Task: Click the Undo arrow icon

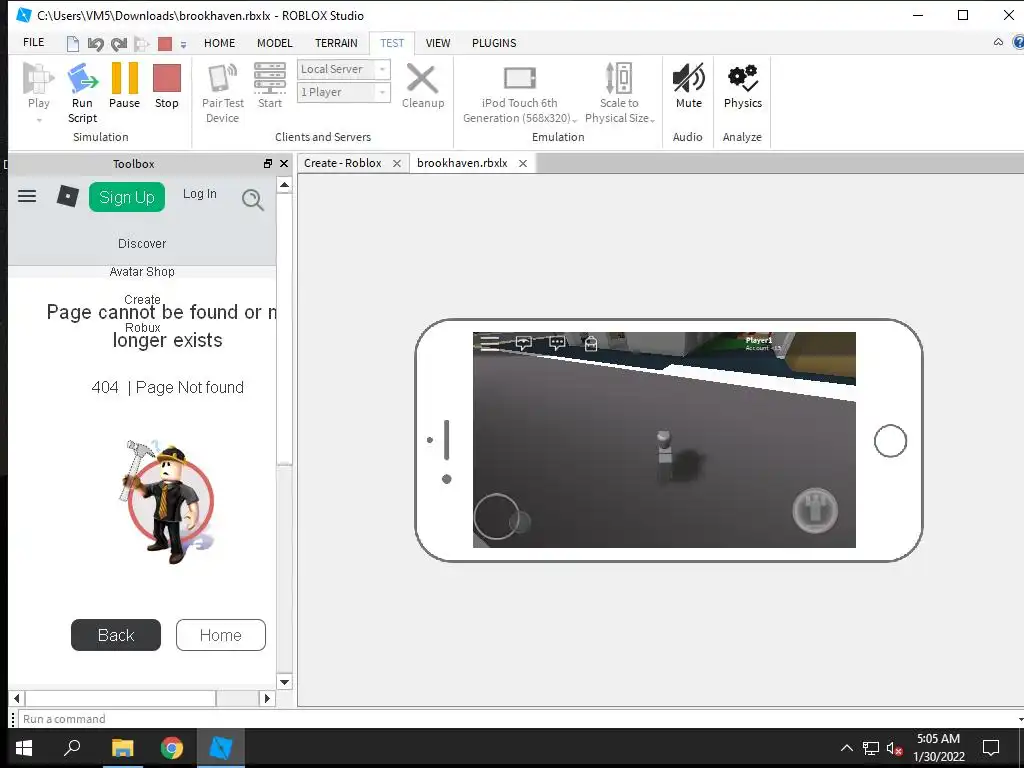Action: pos(95,44)
